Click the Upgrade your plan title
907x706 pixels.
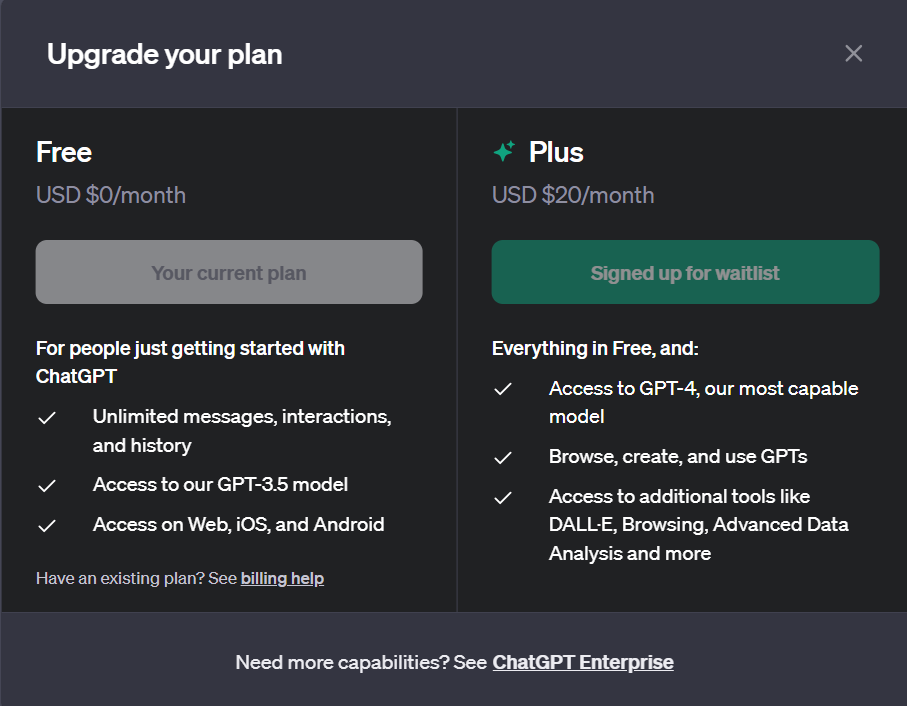pos(165,54)
